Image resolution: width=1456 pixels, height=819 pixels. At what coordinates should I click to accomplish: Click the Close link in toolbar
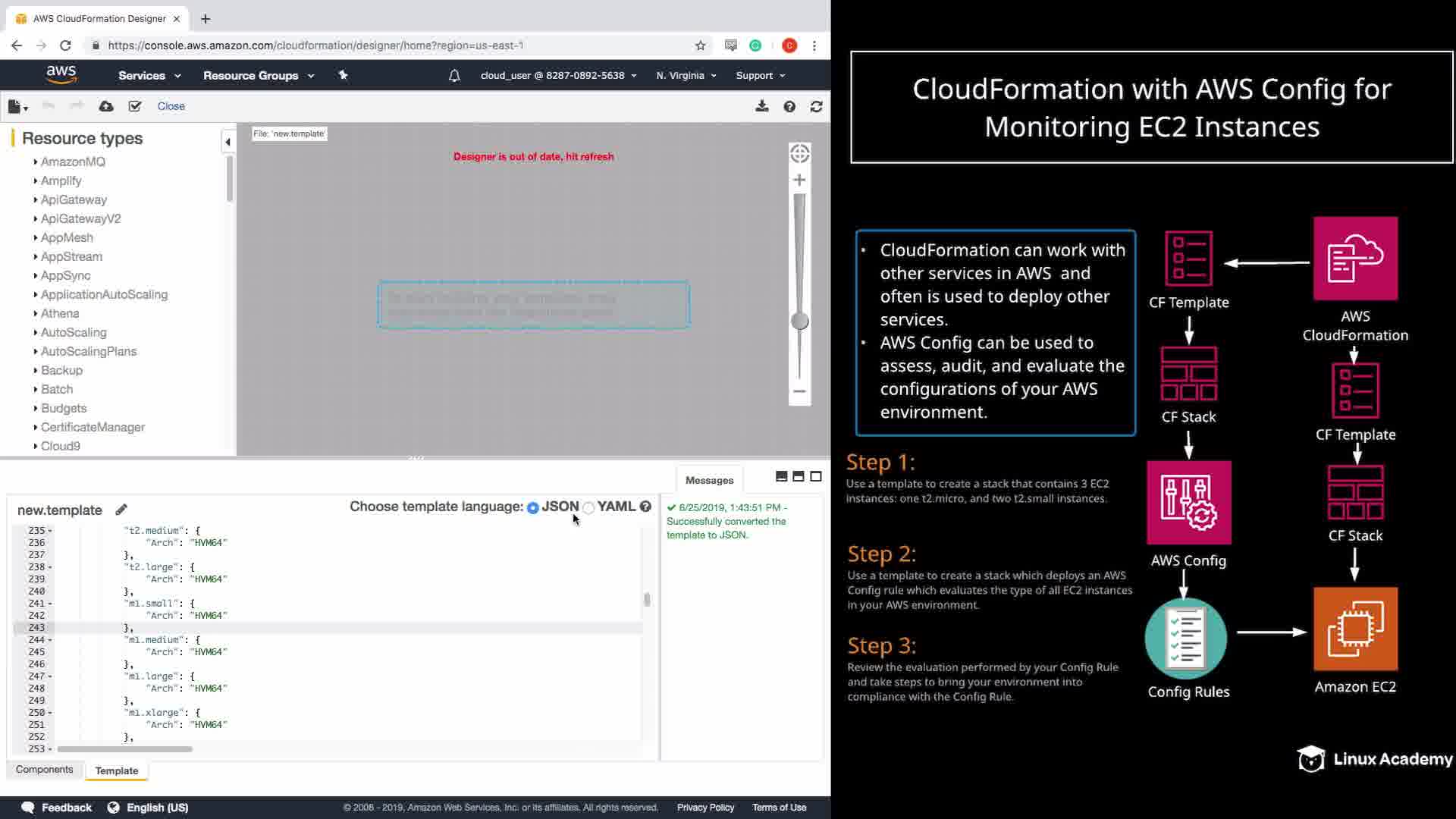[x=171, y=106]
